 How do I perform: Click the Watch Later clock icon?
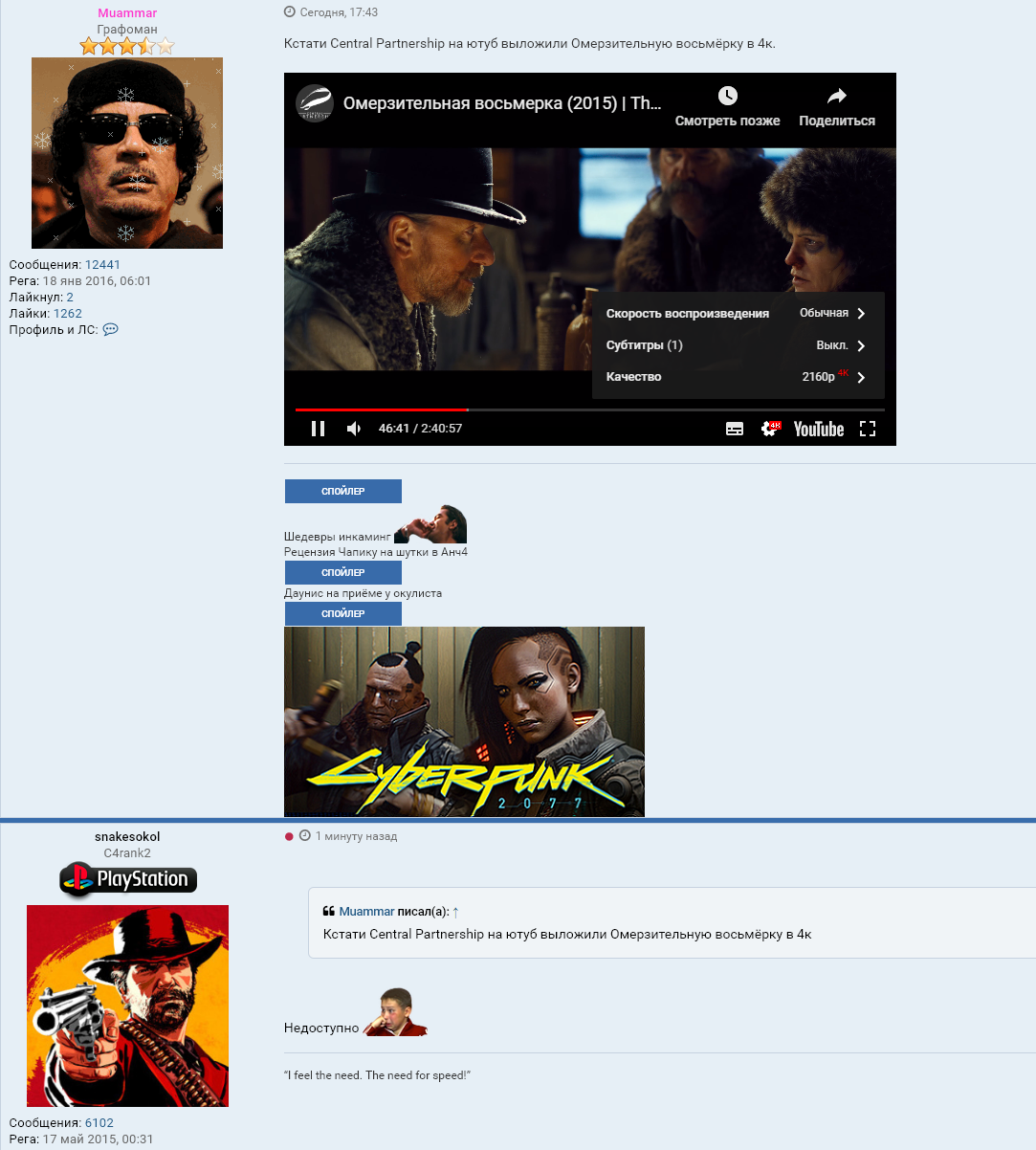[728, 96]
